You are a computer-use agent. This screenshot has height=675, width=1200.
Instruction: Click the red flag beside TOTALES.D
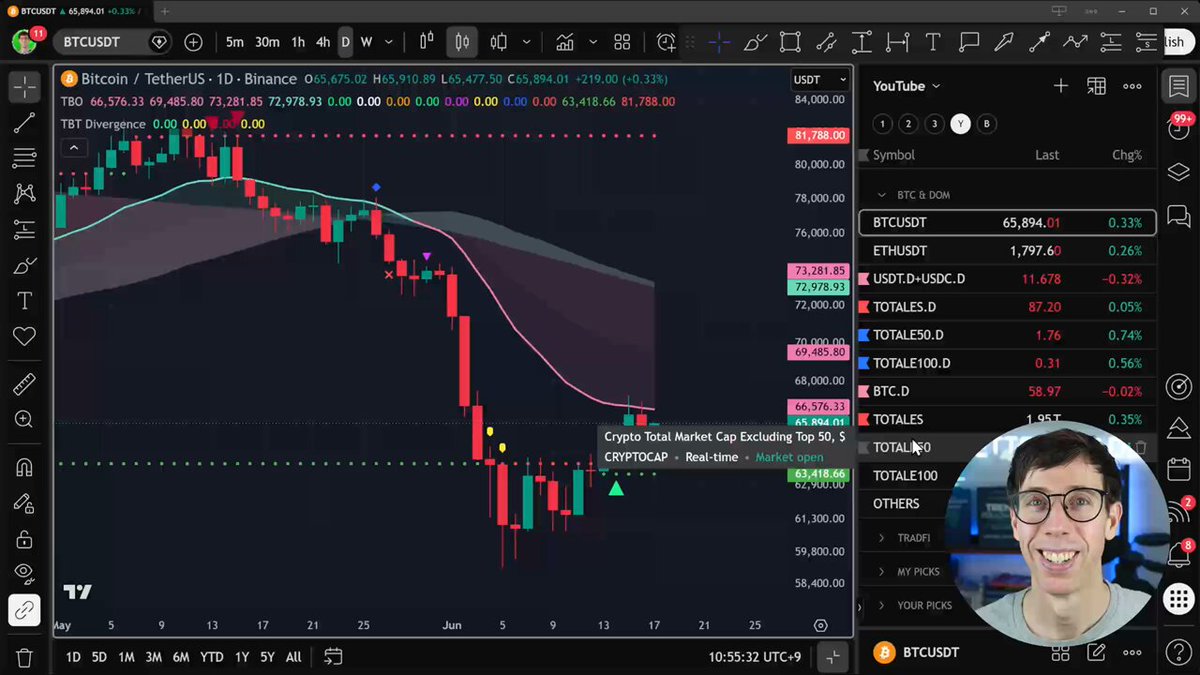click(x=864, y=307)
